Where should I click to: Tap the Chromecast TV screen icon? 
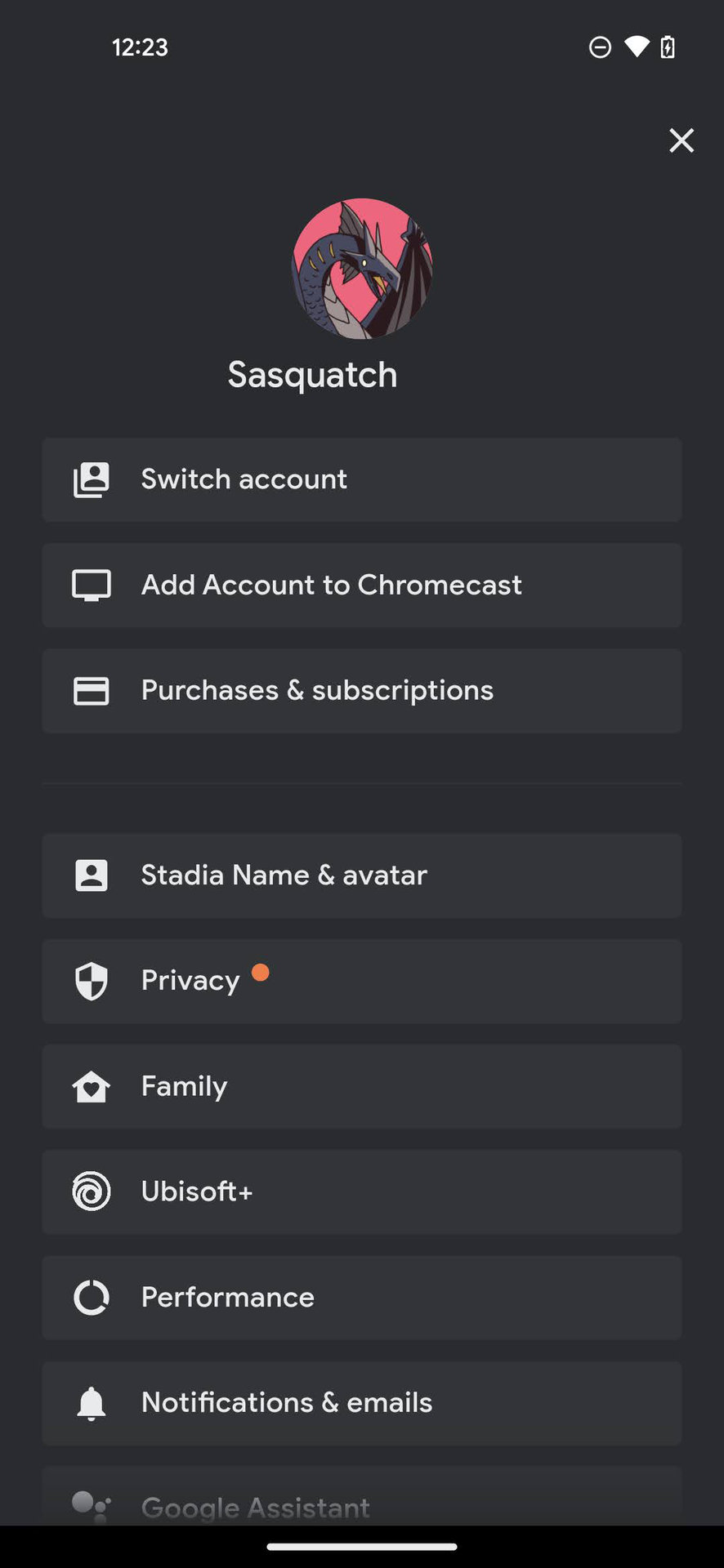pyautogui.click(x=91, y=586)
